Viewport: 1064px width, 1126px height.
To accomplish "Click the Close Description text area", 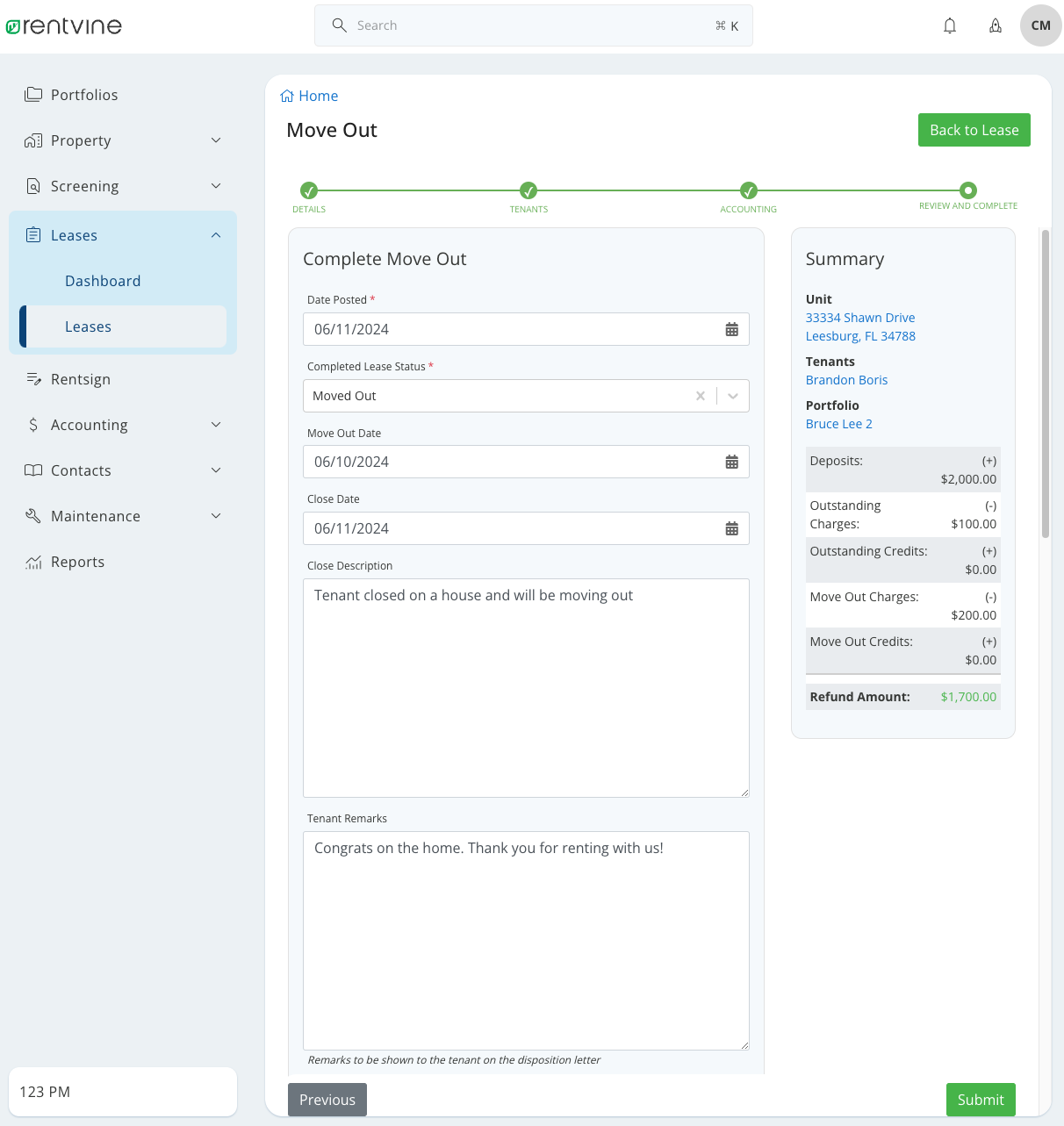I will 526,687.
